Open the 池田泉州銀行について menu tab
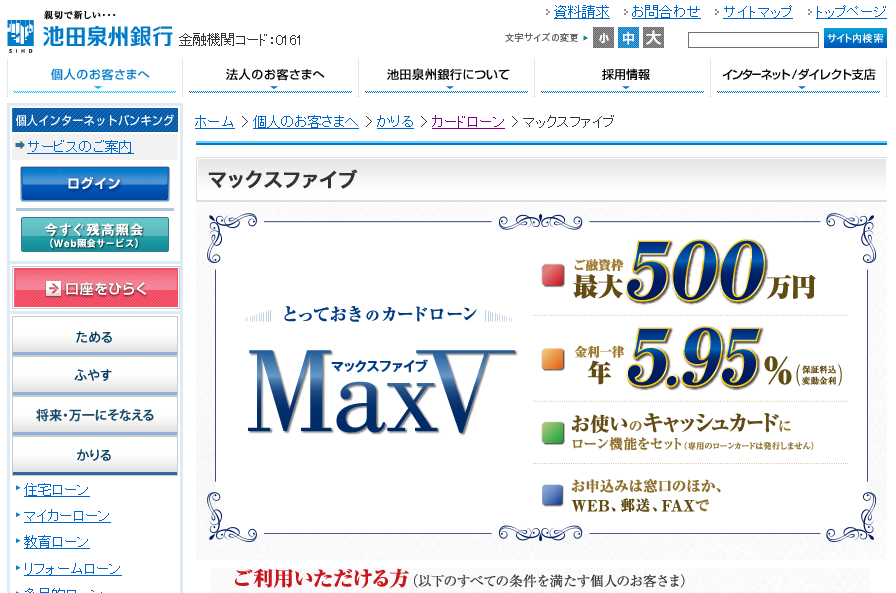896x593 pixels. pyautogui.click(x=447, y=77)
